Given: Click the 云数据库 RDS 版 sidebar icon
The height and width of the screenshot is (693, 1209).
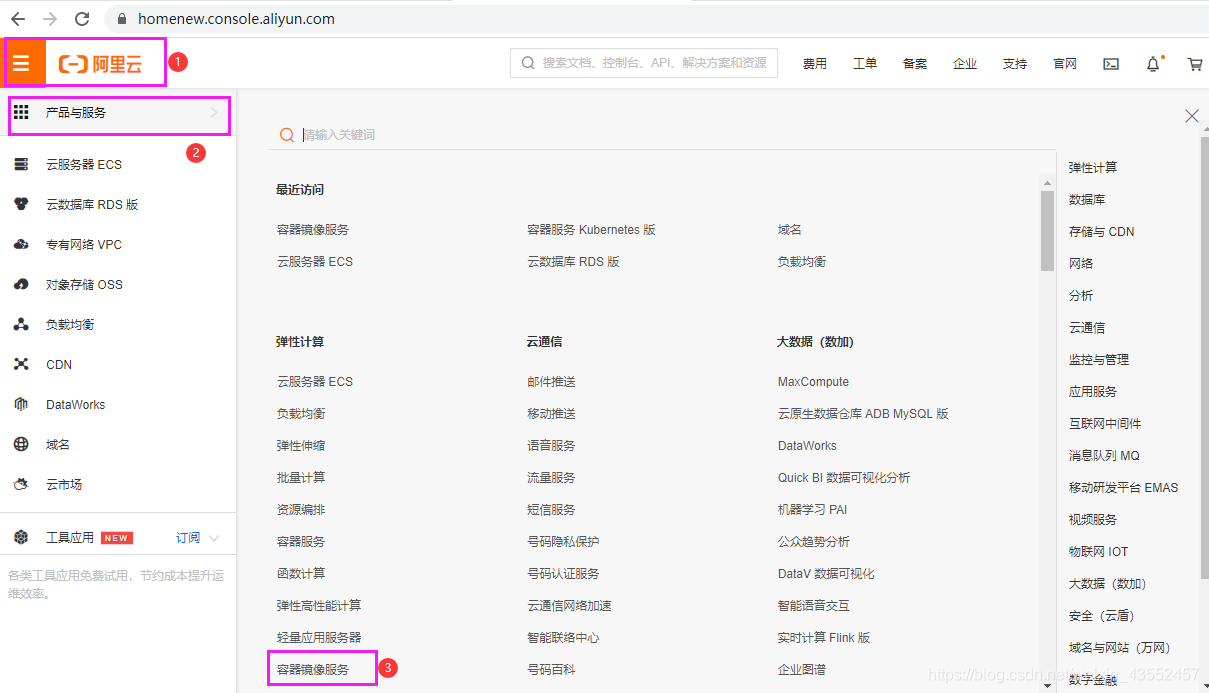Looking at the screenshot, I should [x=21, y=204].
